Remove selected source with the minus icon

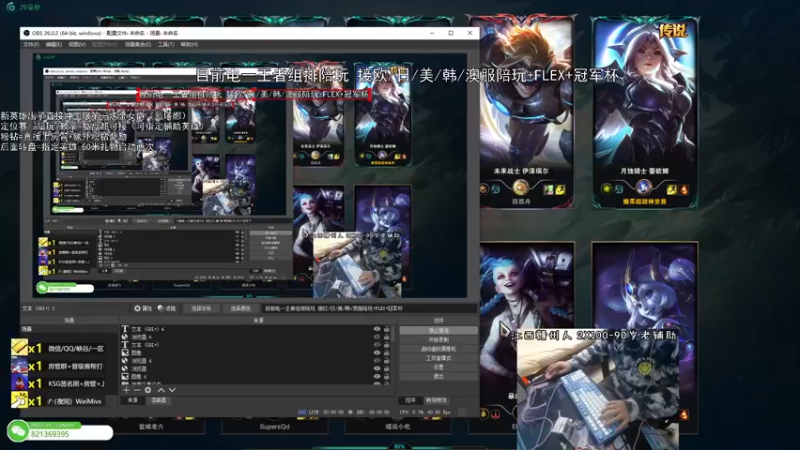(137, 390)
